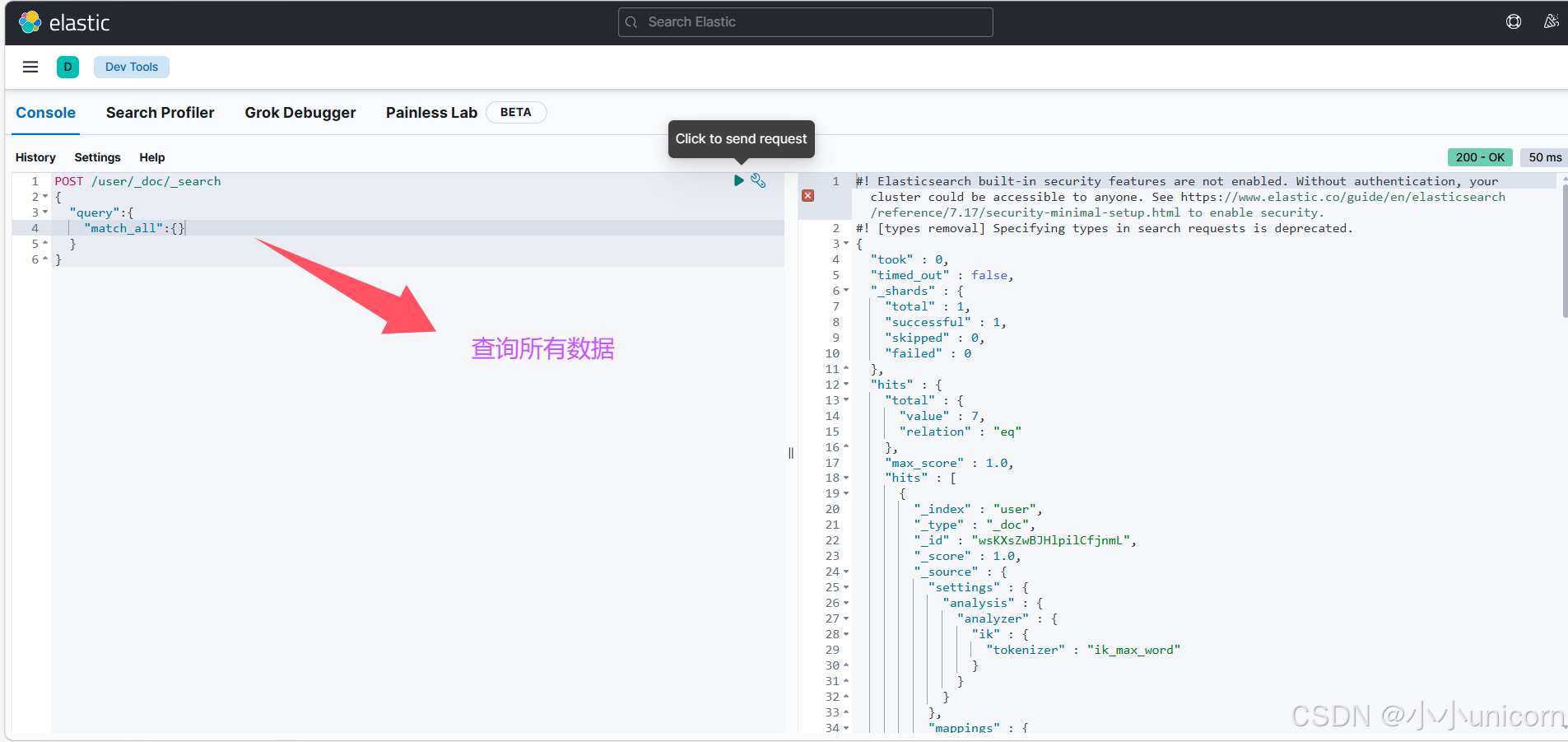Click the Dev Tools breadcrumb
Screen dimensions: 1568x742
[132, 67]
